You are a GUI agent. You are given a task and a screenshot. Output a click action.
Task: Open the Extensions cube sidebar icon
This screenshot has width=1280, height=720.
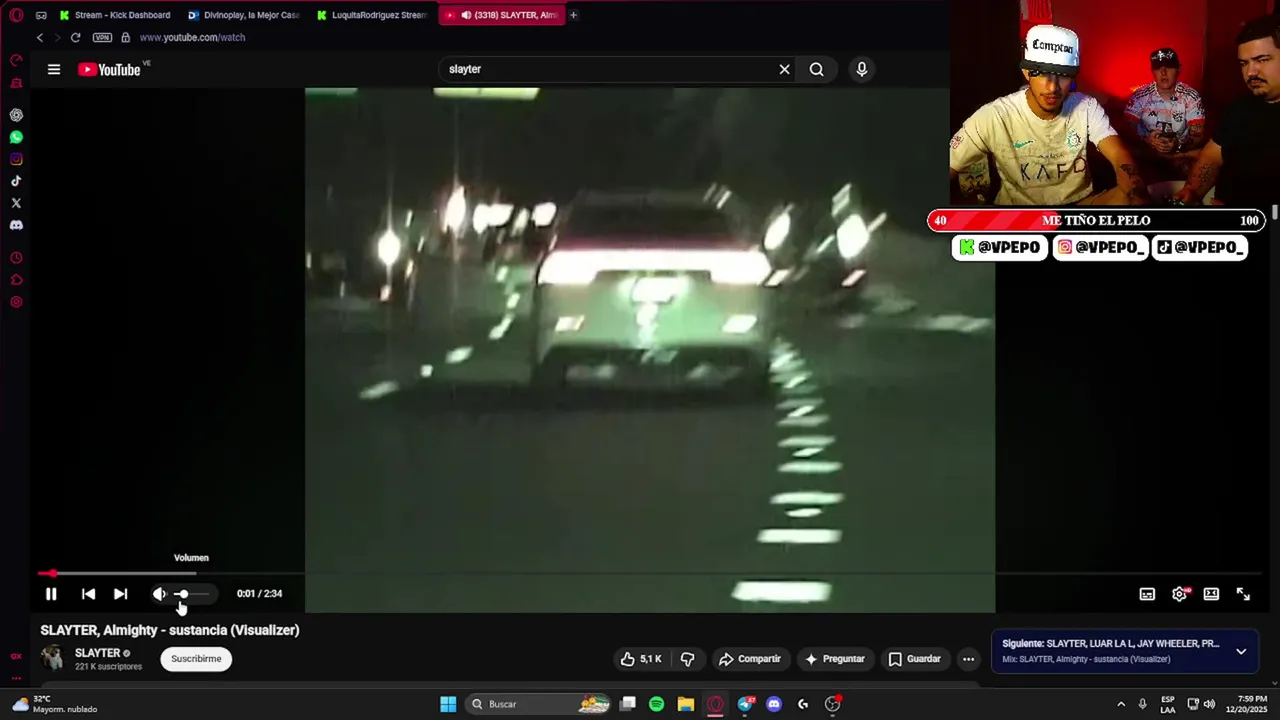tap(16, 280)
